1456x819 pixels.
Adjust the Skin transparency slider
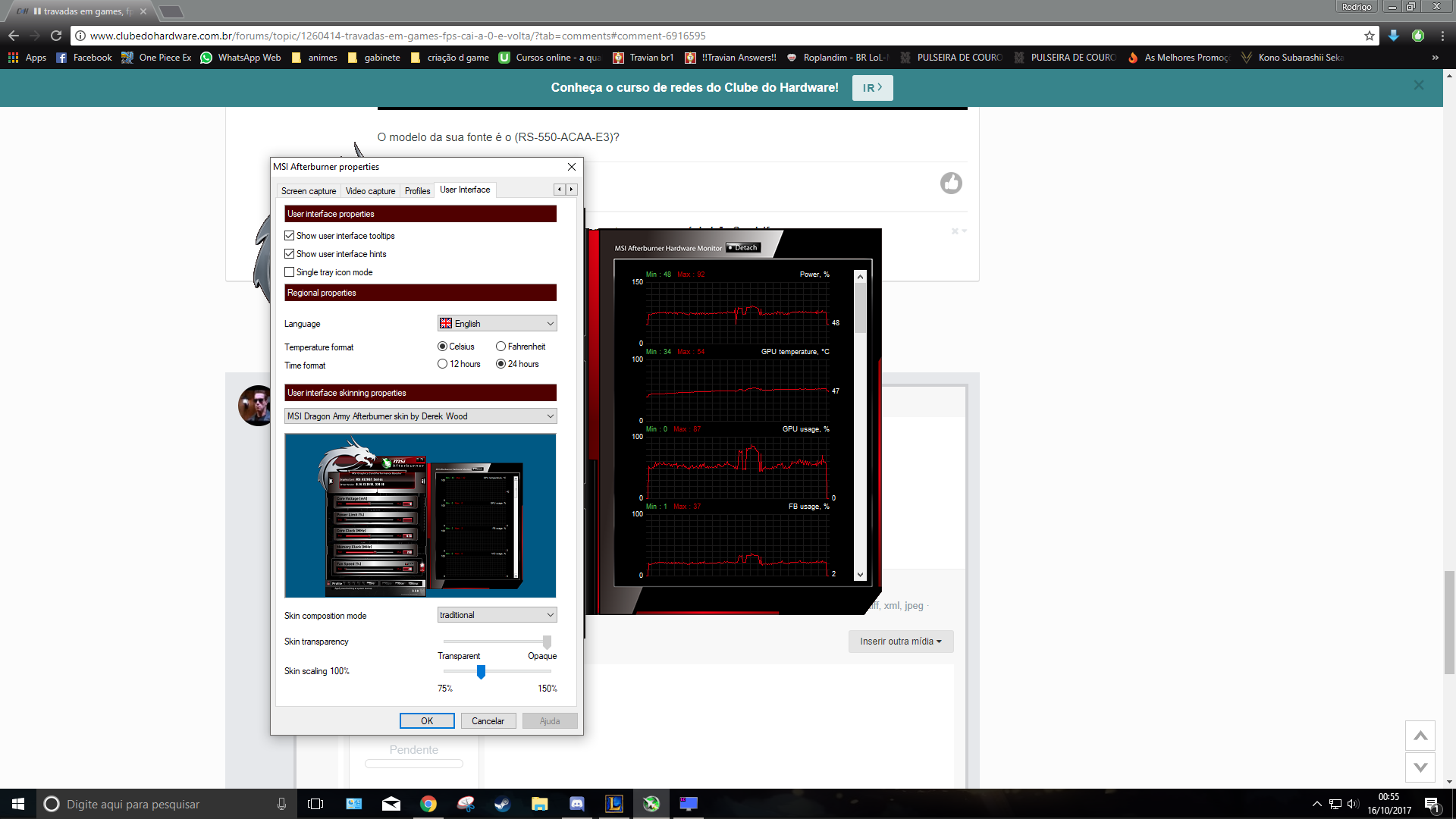[547, 642]
